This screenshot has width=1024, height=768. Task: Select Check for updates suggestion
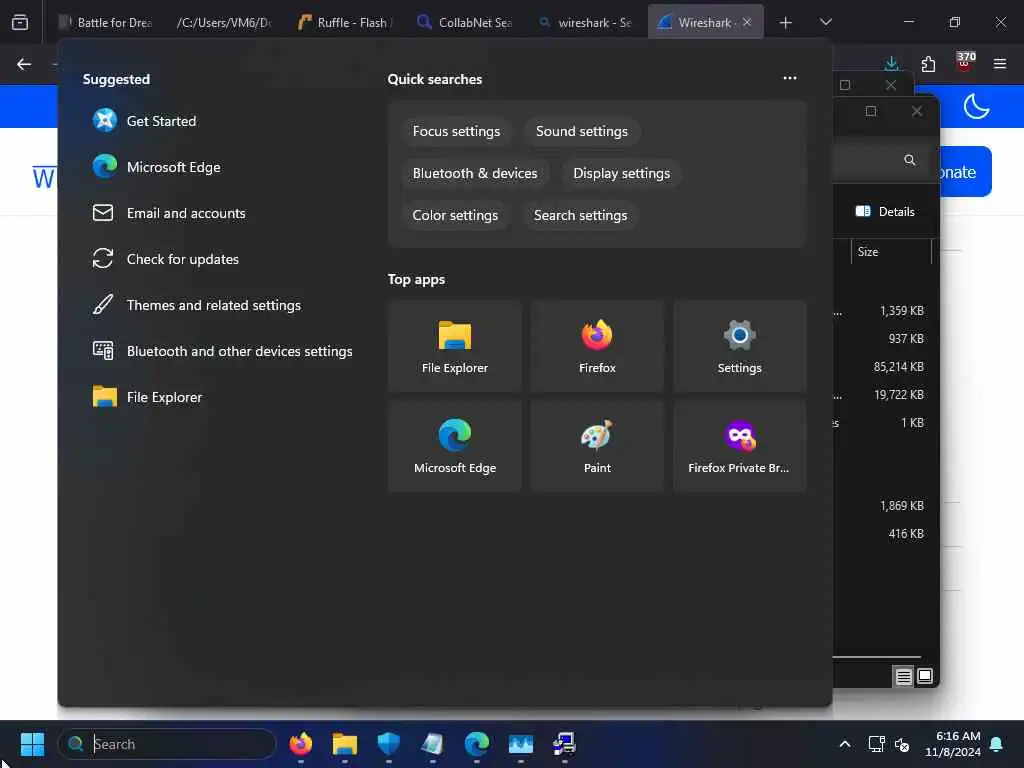point(167,259)
